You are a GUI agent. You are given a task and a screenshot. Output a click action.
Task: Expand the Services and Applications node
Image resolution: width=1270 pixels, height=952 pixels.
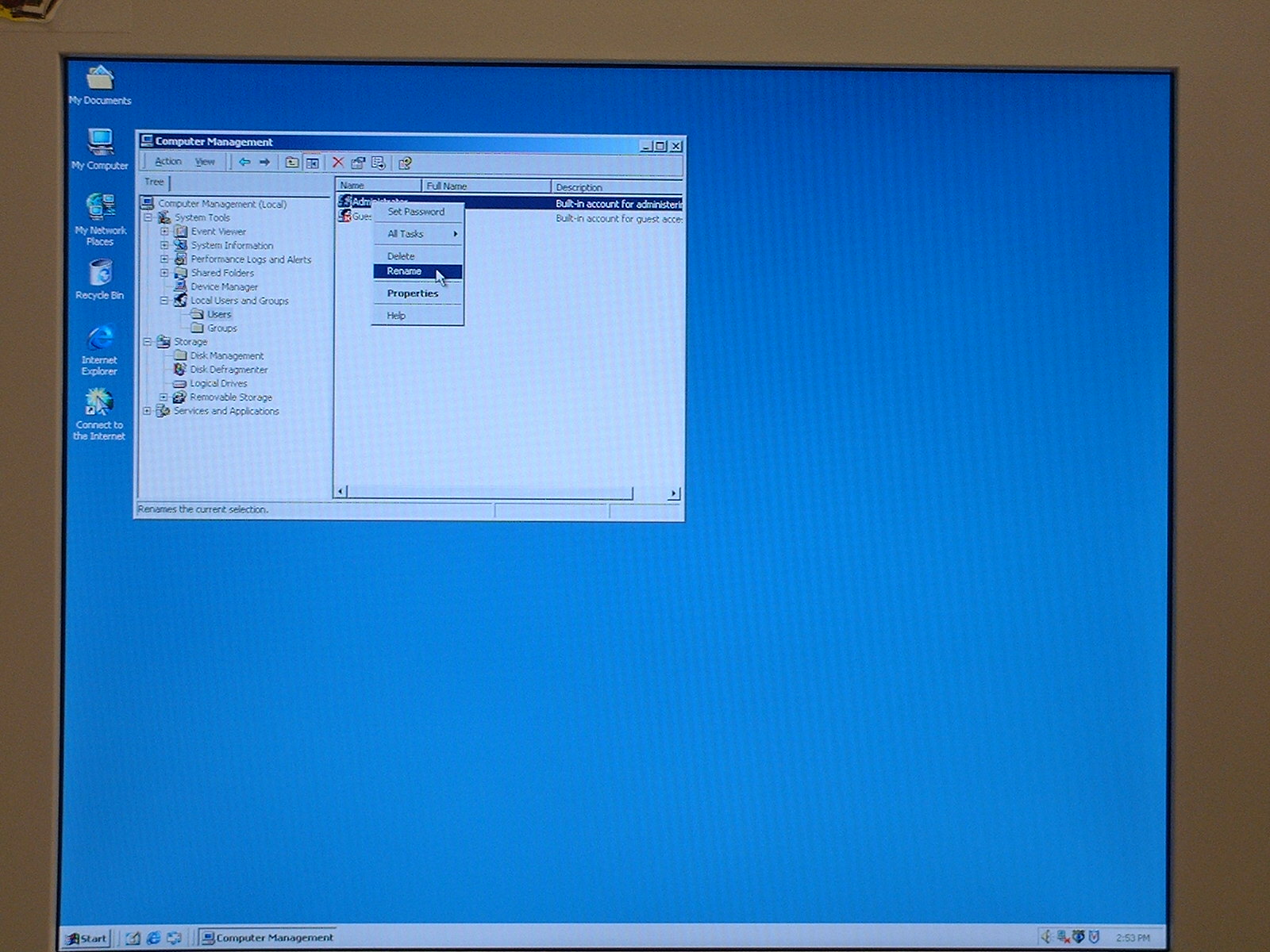click(147, 411)
